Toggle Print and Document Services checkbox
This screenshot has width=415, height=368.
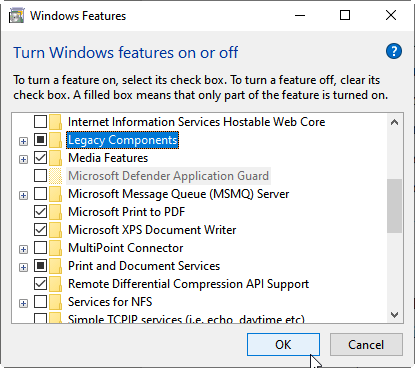pyautogui.click(x=40, y=266)
